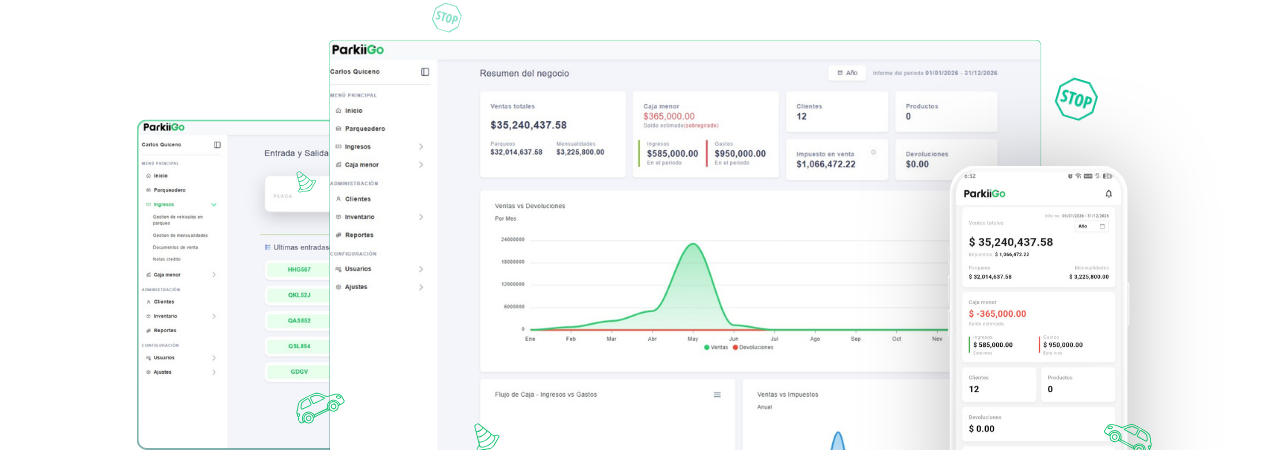Collapse the expanded Ingresos section in left tablet window
1270x450 pixels.
pyautogui.click(x=214, y=204)
